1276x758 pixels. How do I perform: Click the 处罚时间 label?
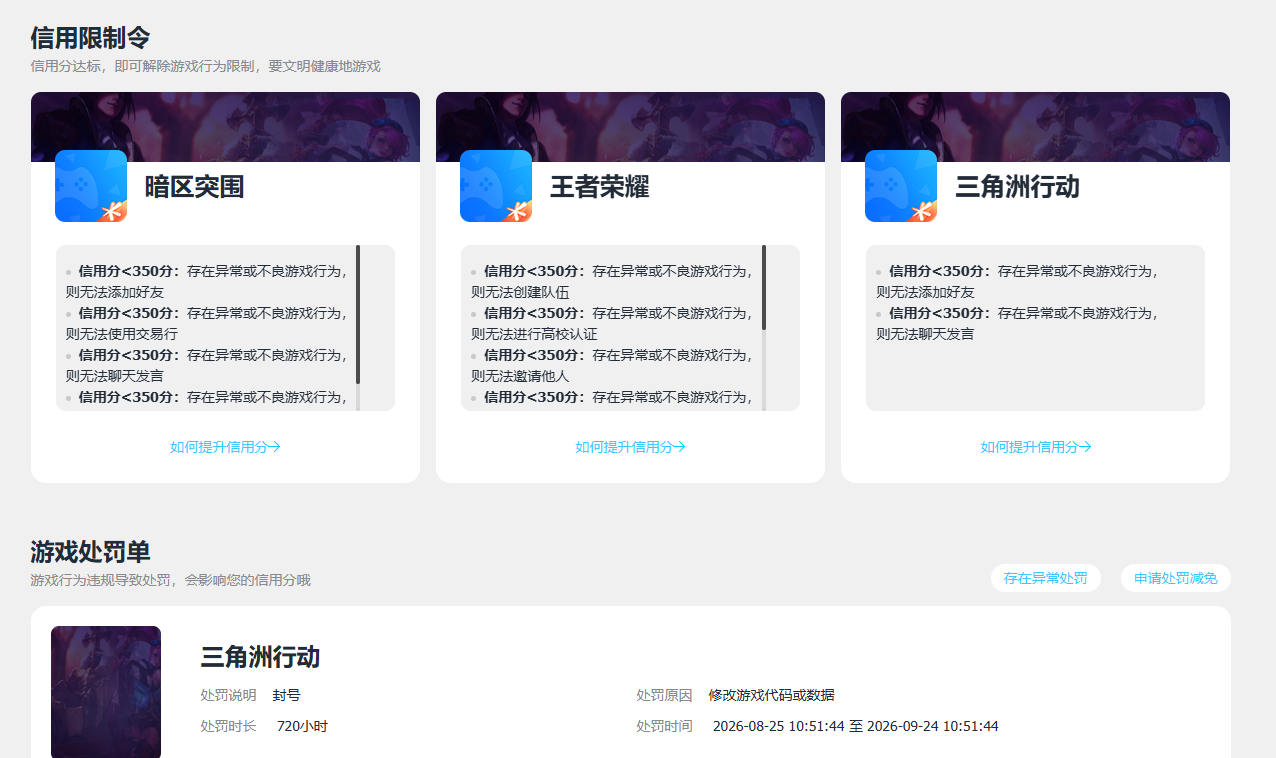coord(664,726)
